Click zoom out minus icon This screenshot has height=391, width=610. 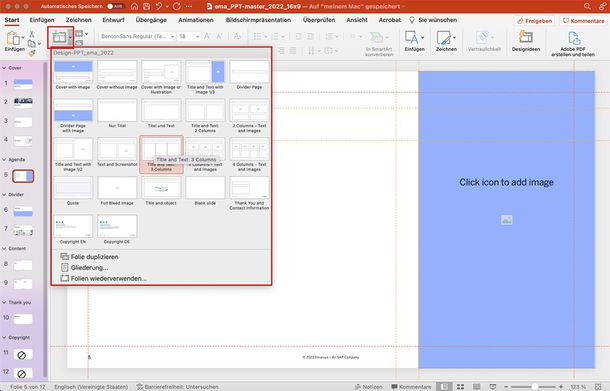(506, 386)
